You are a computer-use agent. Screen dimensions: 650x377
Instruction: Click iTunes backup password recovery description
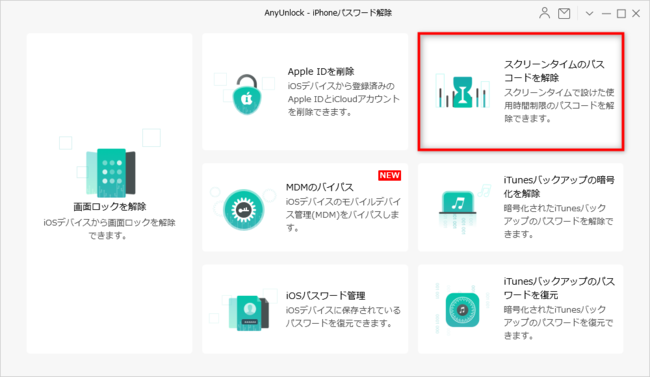(x=558, y=322)
